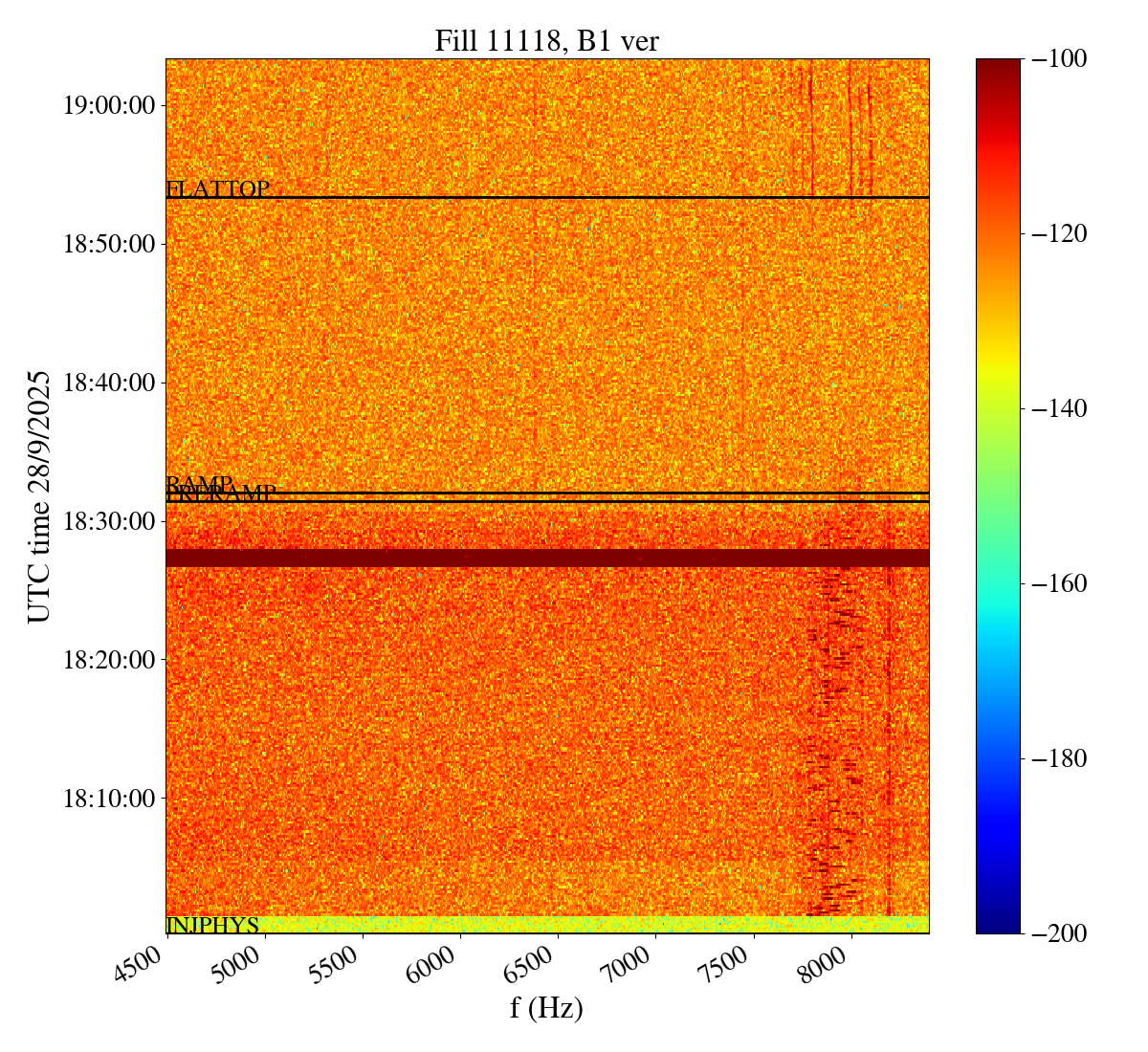Select the FLATTOP marker label
1148x1052 pixels.
coord(217,189)
